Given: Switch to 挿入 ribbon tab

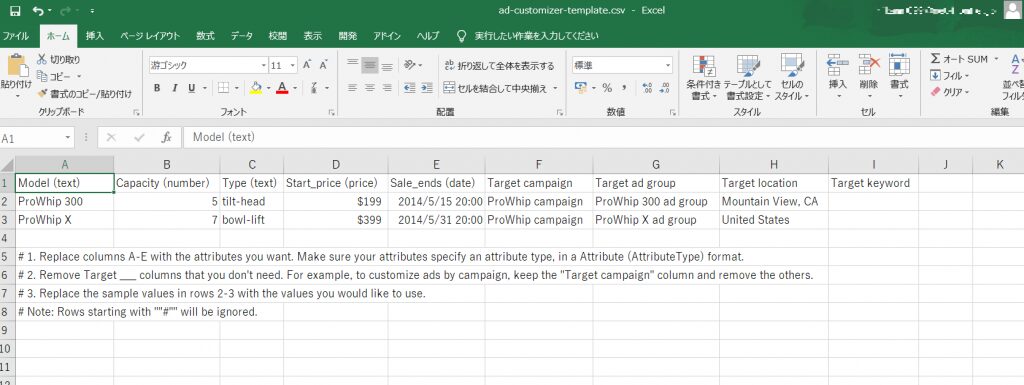Looking at the screenshot, I should (95, 36).
